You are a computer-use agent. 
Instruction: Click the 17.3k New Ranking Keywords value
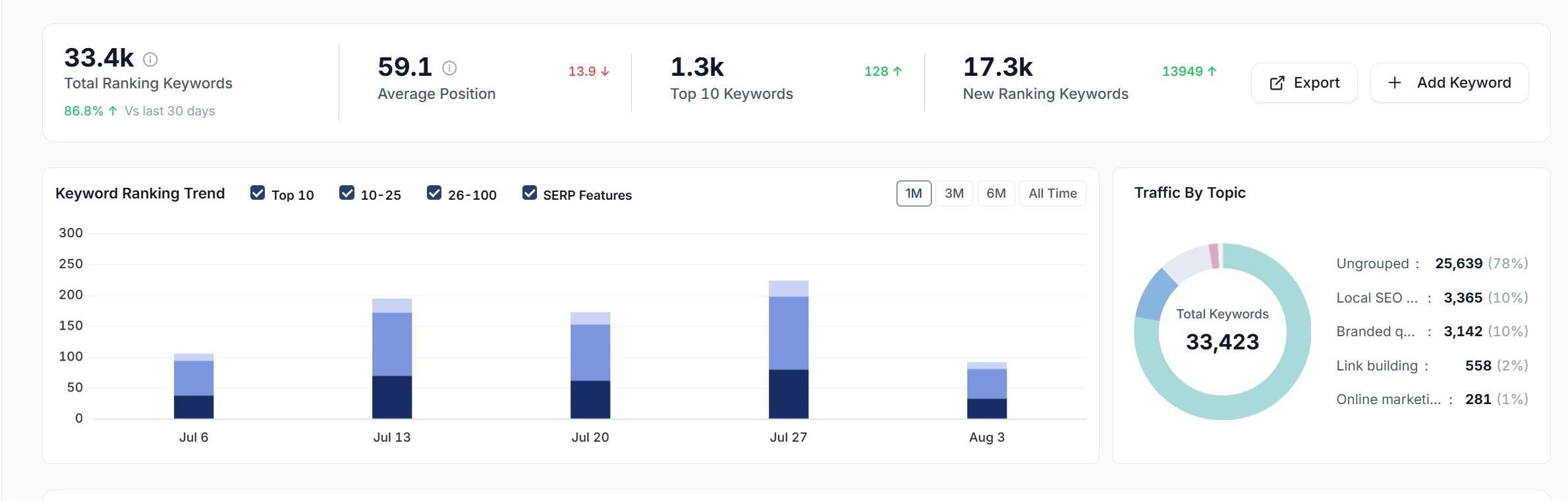[997, 67]
